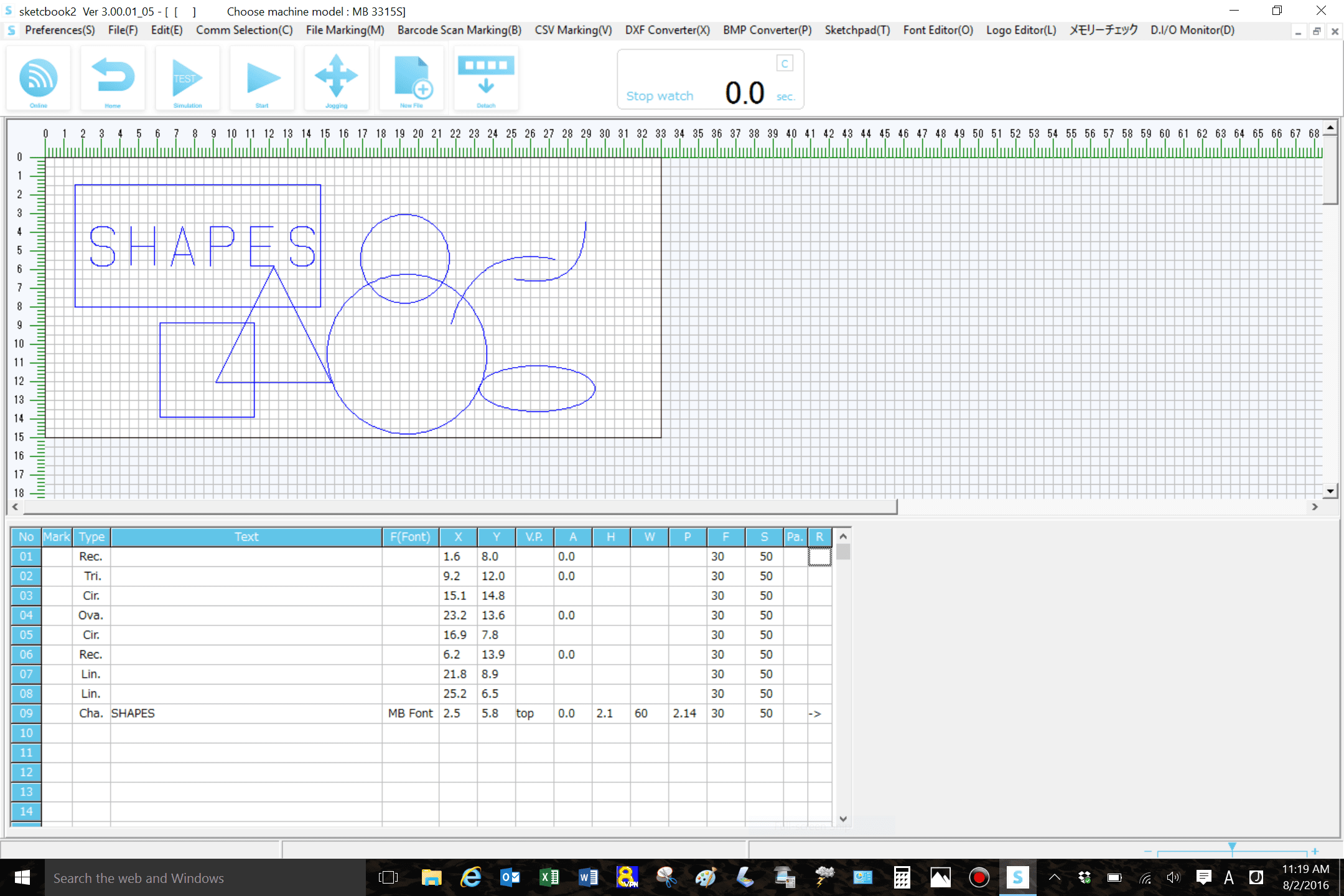Open Edit(E) menu
1344x896 pixels.
pyautogui.click(x=167, y=30)
